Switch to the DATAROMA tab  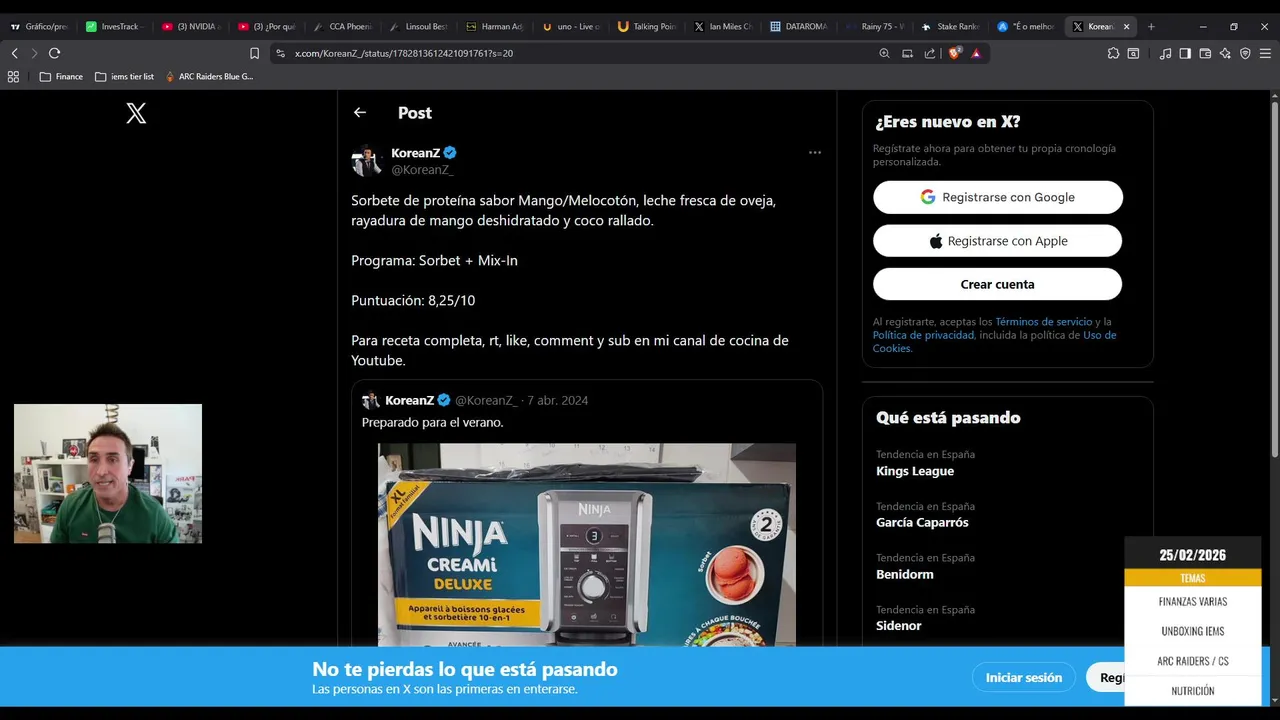pos(799,27)
